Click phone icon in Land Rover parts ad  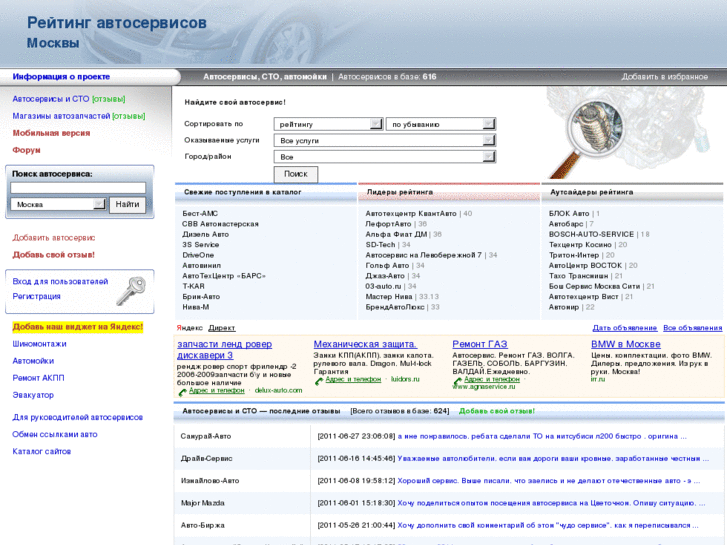182,392
